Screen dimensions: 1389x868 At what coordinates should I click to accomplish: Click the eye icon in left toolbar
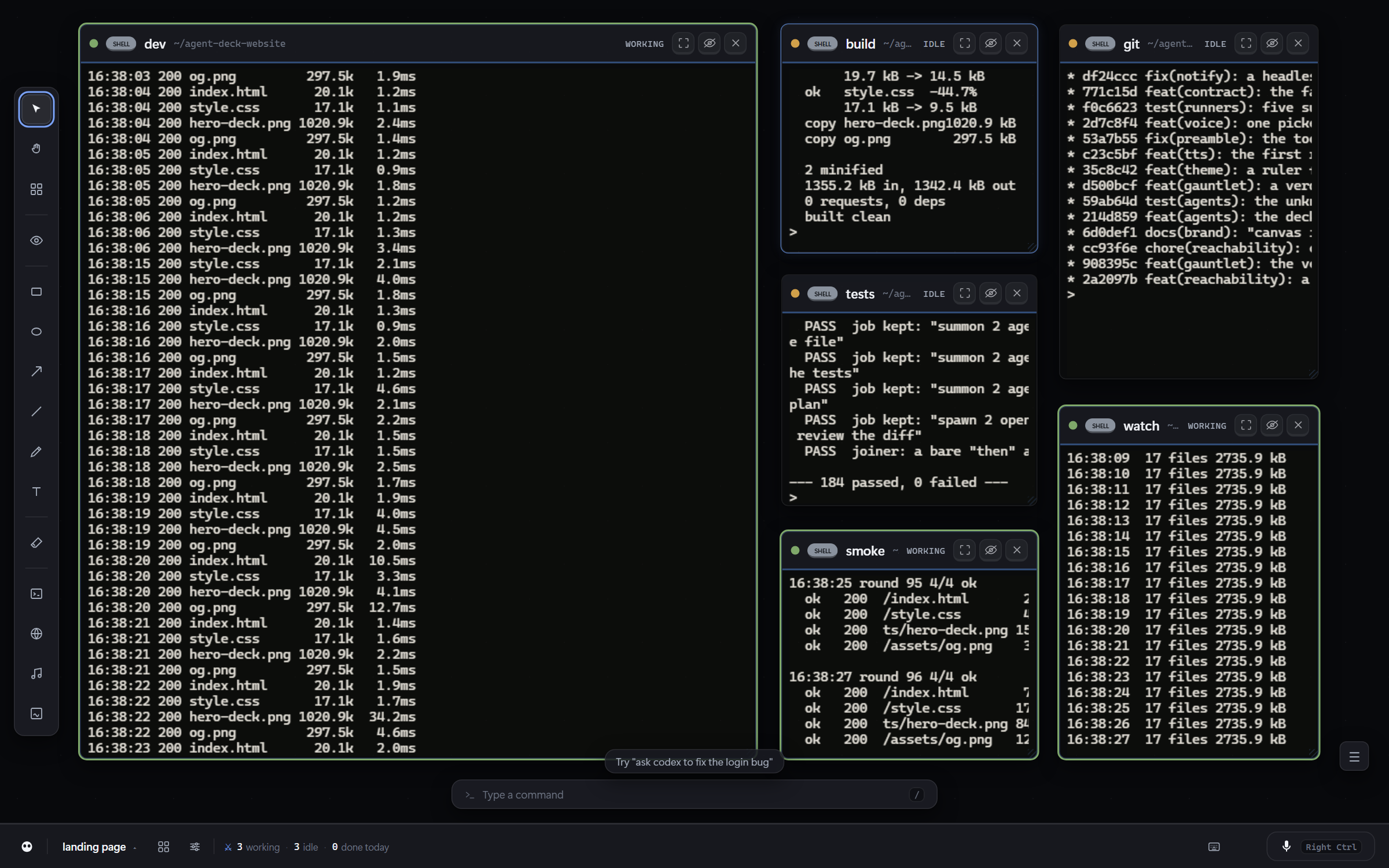[x=36, y=240]
